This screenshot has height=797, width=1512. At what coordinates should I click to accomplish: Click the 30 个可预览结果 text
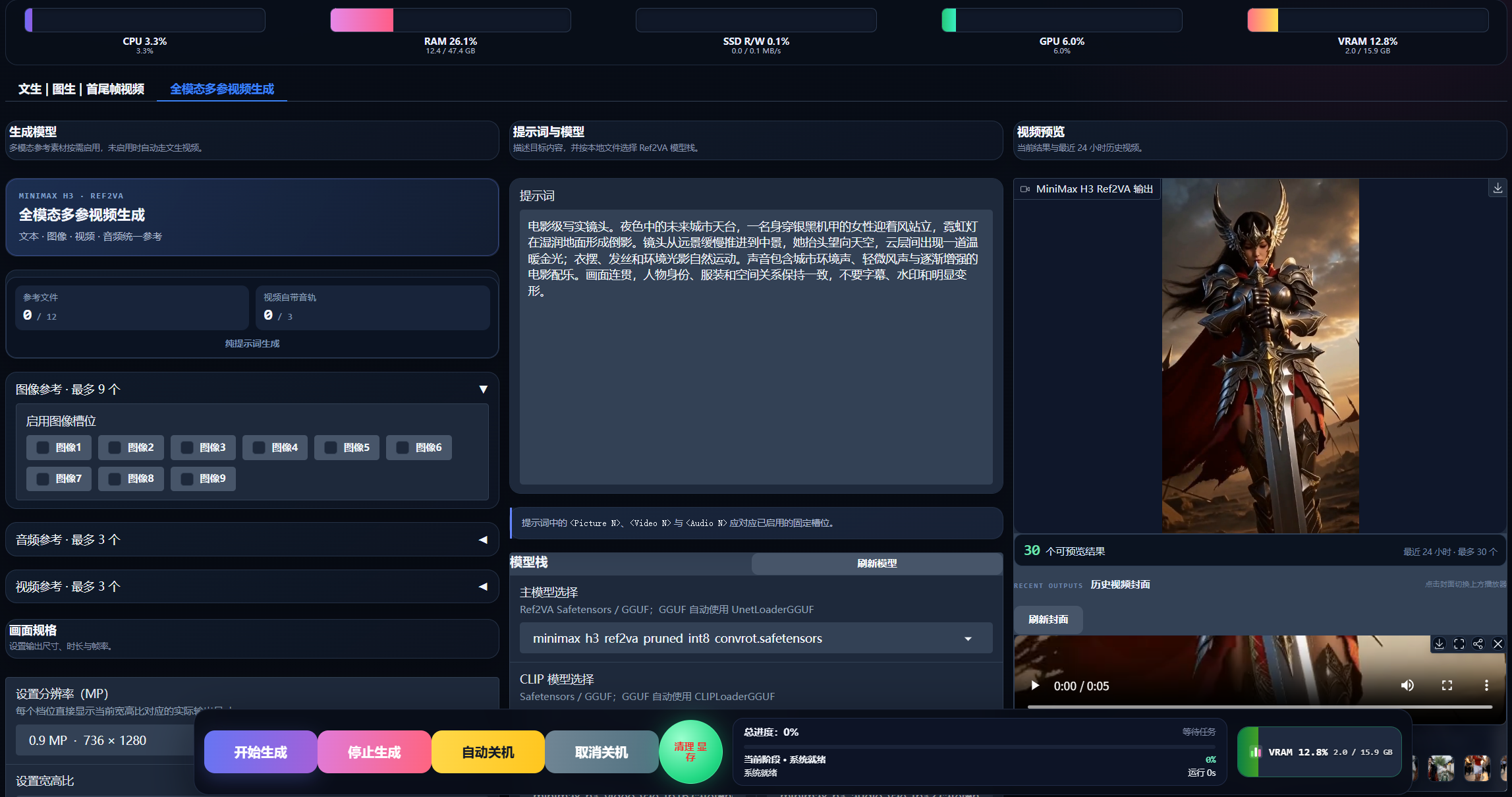click(x=1064, y=551)
